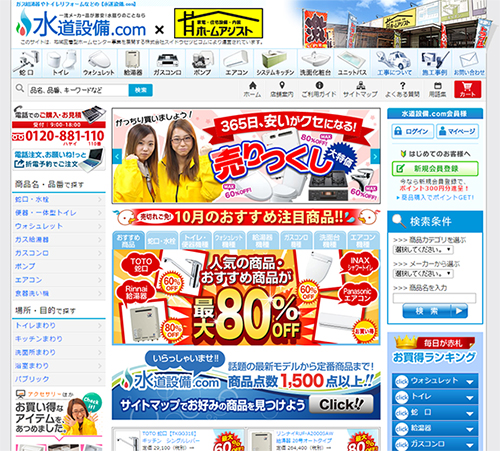
Task: Select the トイレ・便器機種 tab
Action: coord(196,240)
